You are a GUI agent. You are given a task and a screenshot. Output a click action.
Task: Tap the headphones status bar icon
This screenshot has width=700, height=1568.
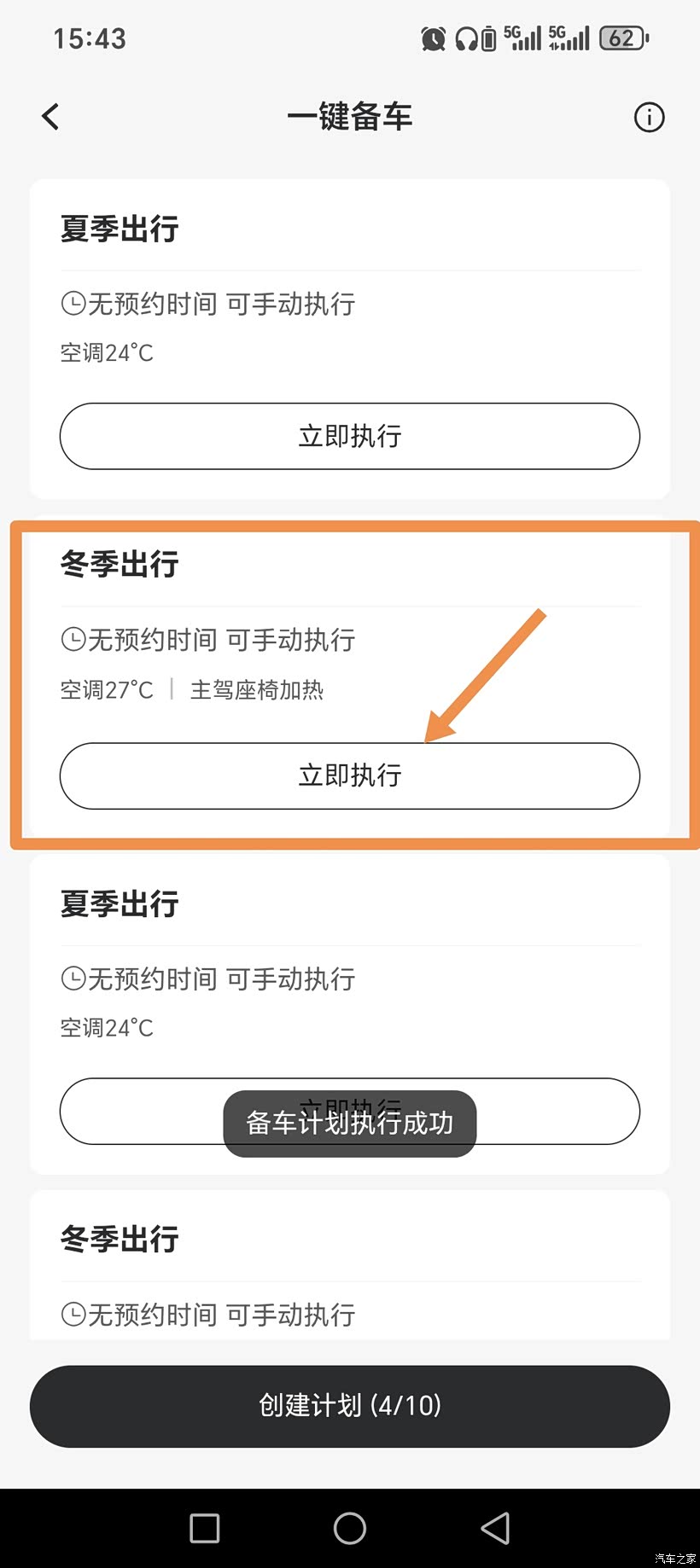tap(466, 38)
